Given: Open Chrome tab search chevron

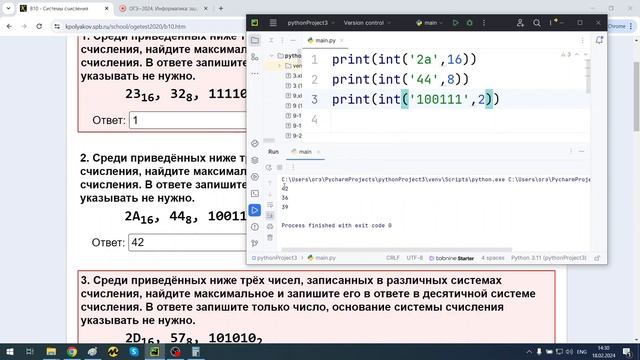Looking at the screenshot, I should click(x=8, y=8).
